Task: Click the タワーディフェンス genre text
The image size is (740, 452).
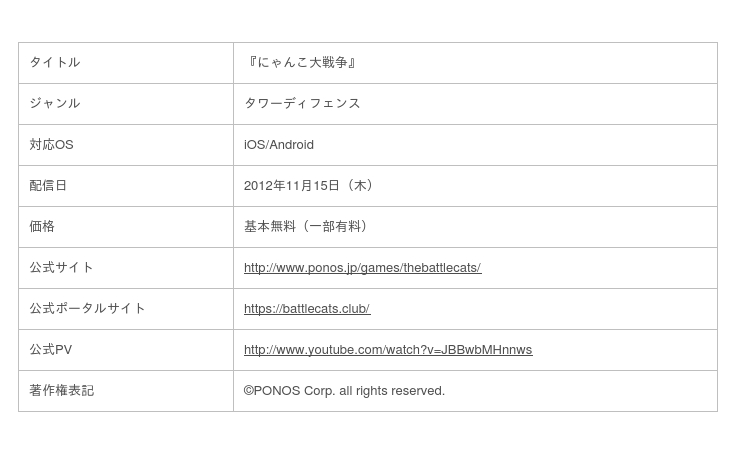Action: pos(302,104)
